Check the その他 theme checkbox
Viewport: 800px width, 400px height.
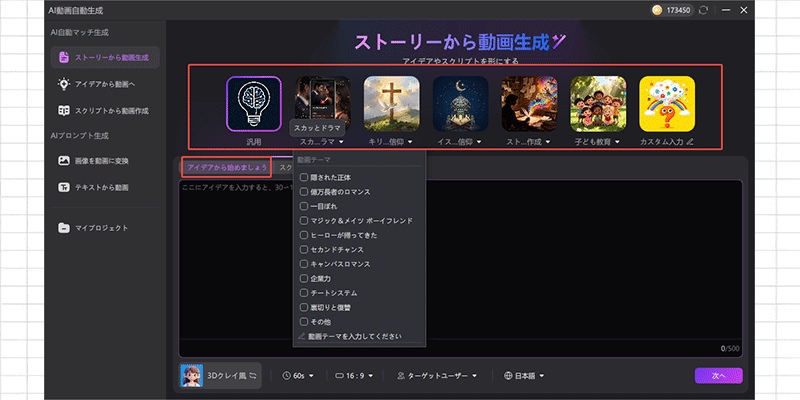click(304, 322)
